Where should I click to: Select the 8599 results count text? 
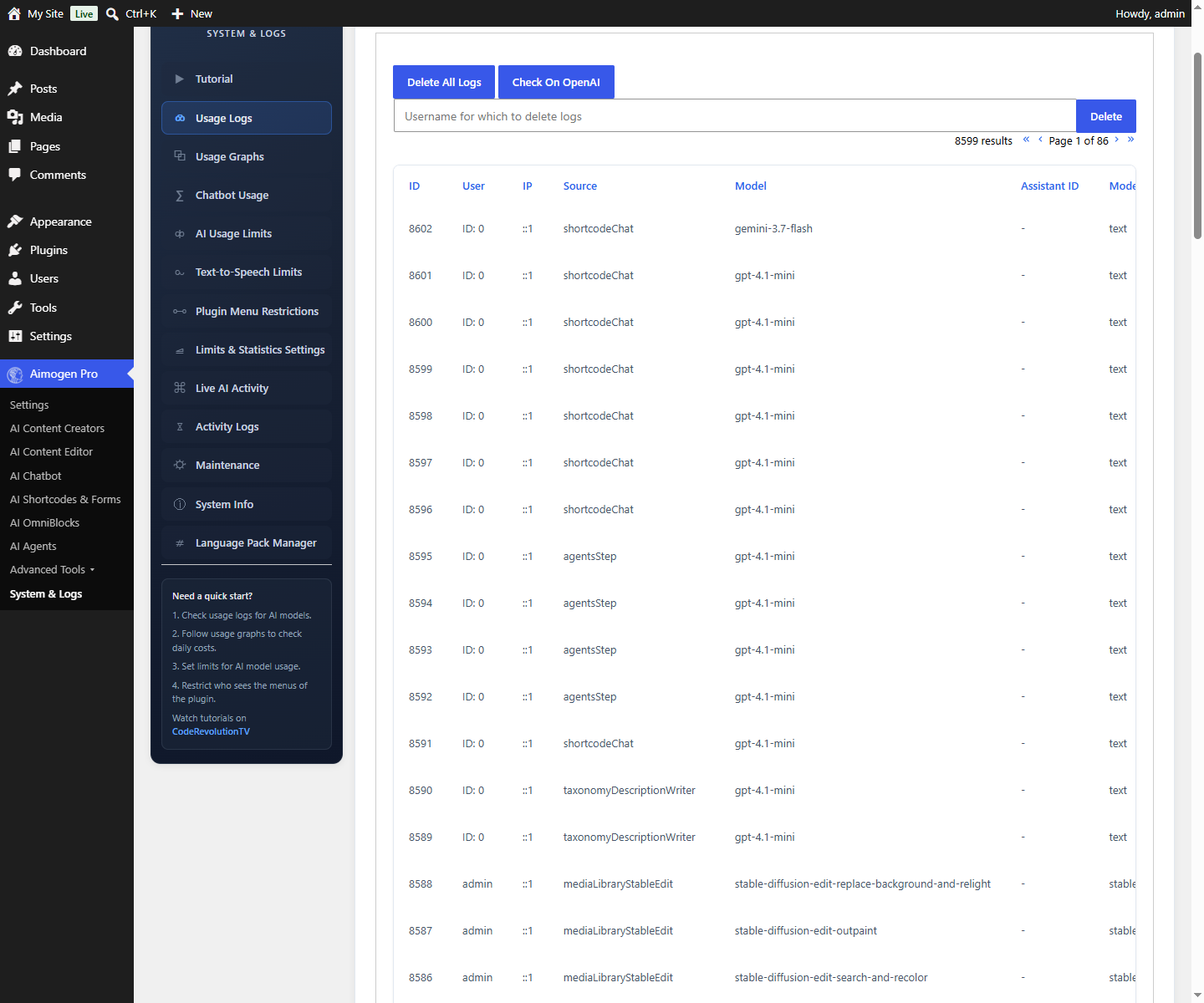(x=983, y=141)
